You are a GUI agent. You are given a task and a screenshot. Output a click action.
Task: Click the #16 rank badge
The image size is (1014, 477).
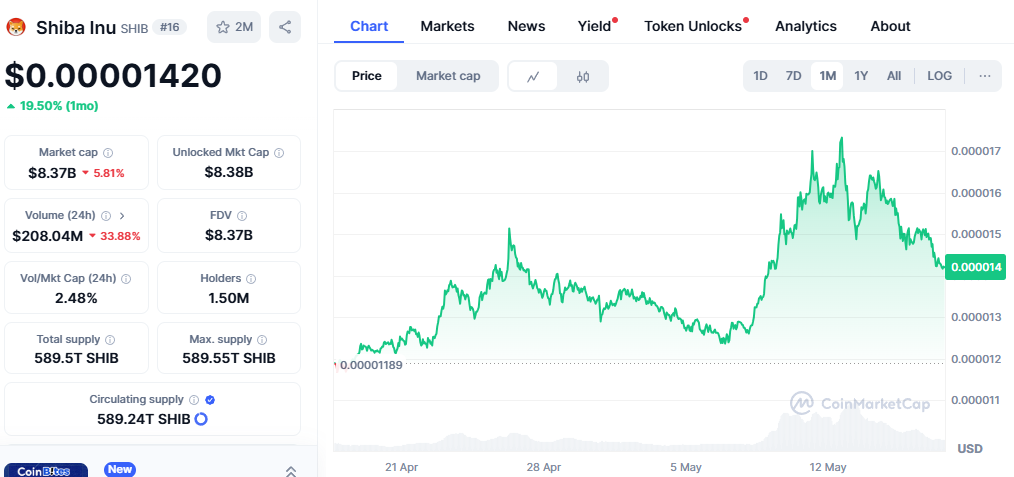coord(170,27)
